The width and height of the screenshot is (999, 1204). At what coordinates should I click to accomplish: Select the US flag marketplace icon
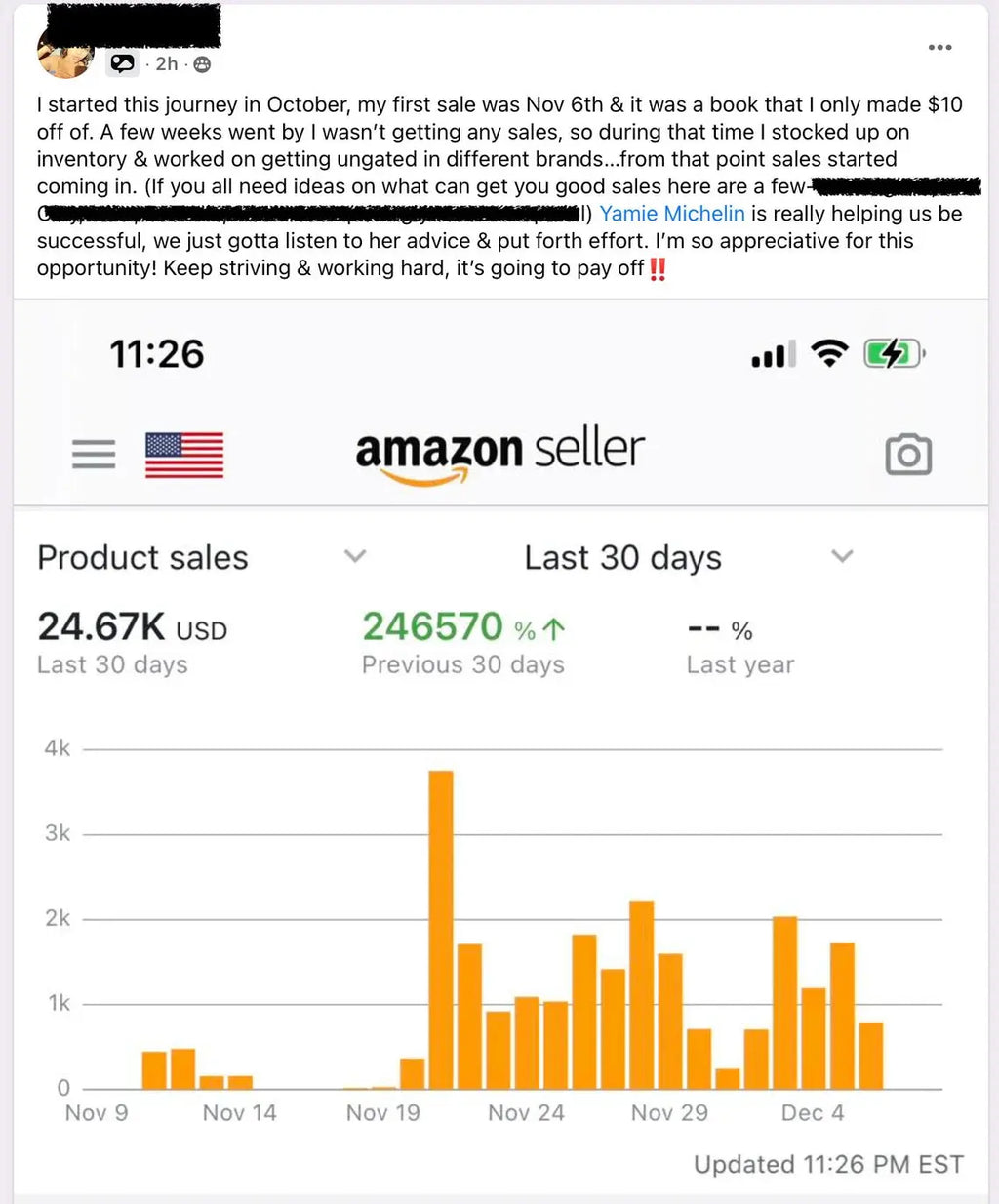point(183,454)
